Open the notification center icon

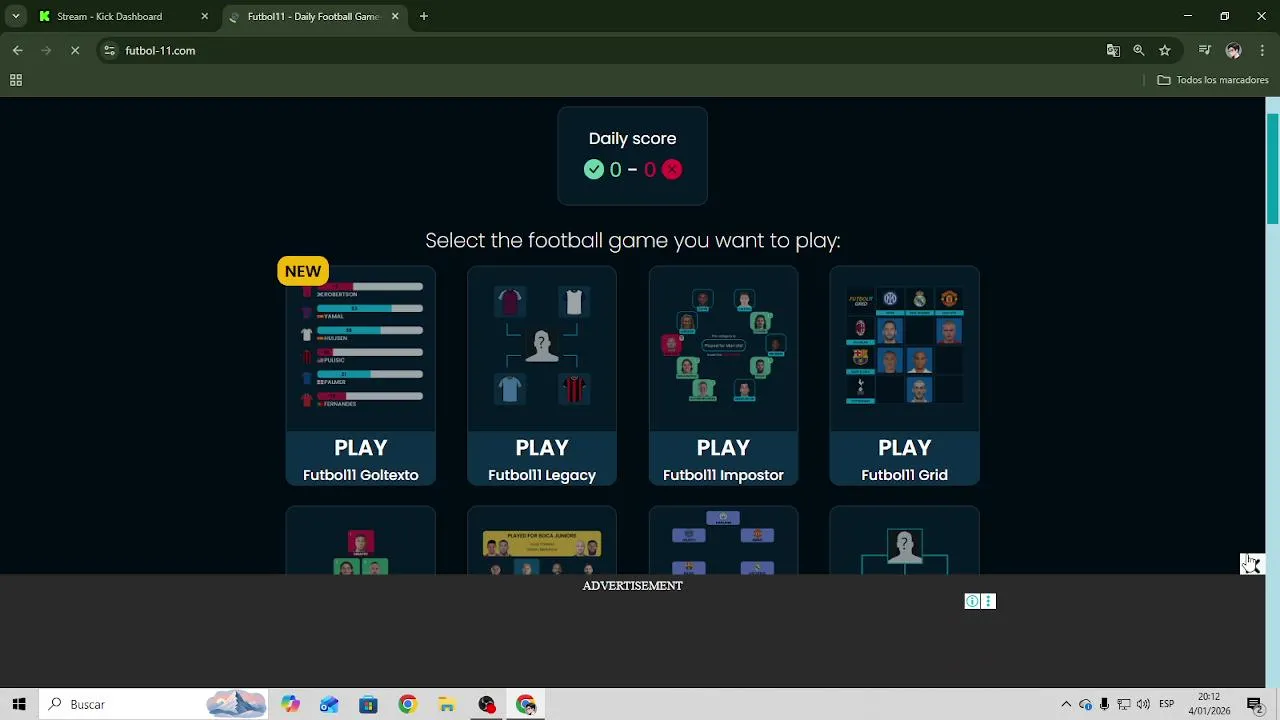click(x=1255, y=704)
